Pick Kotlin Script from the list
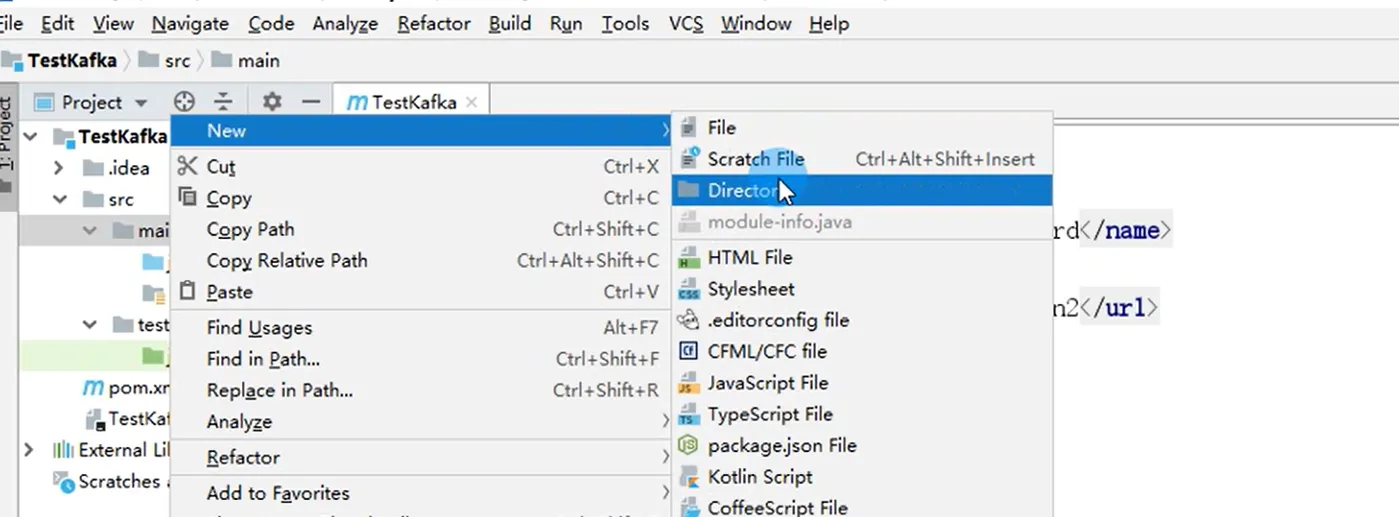The image size is (1400, 517). coord(759,477)
